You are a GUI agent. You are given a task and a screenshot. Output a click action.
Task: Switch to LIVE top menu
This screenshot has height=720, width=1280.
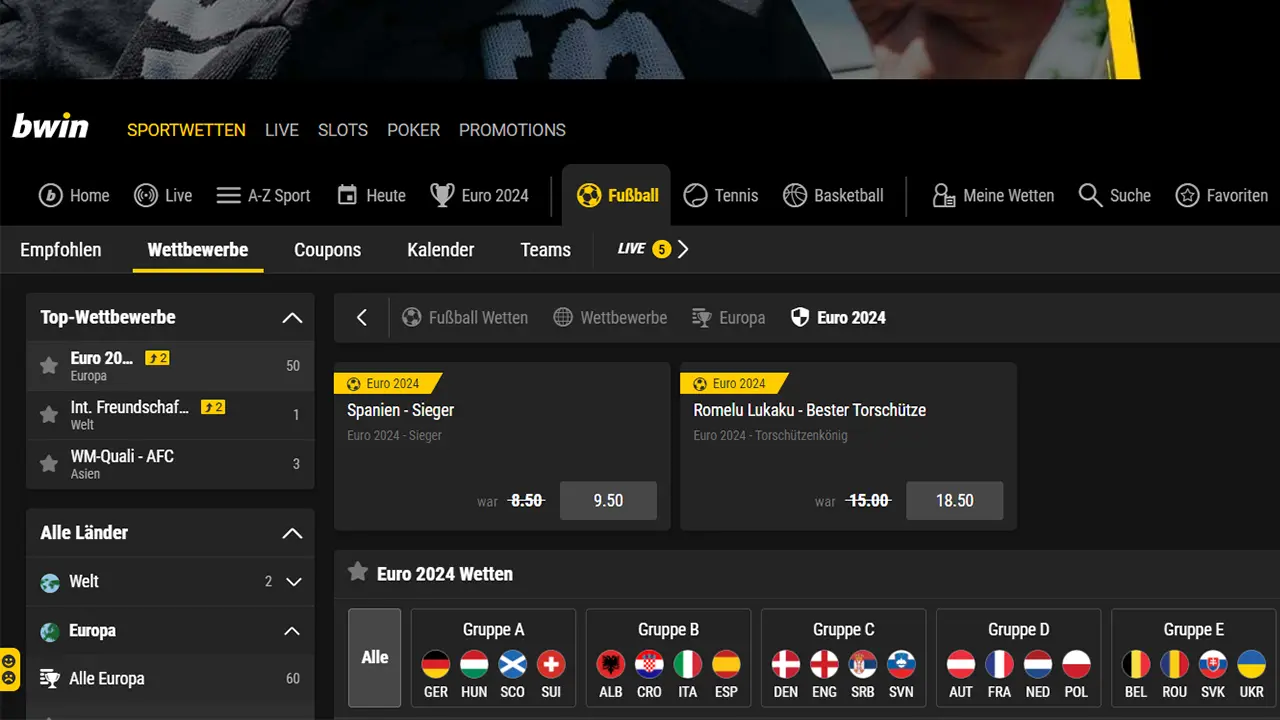(x=282, y=130)
